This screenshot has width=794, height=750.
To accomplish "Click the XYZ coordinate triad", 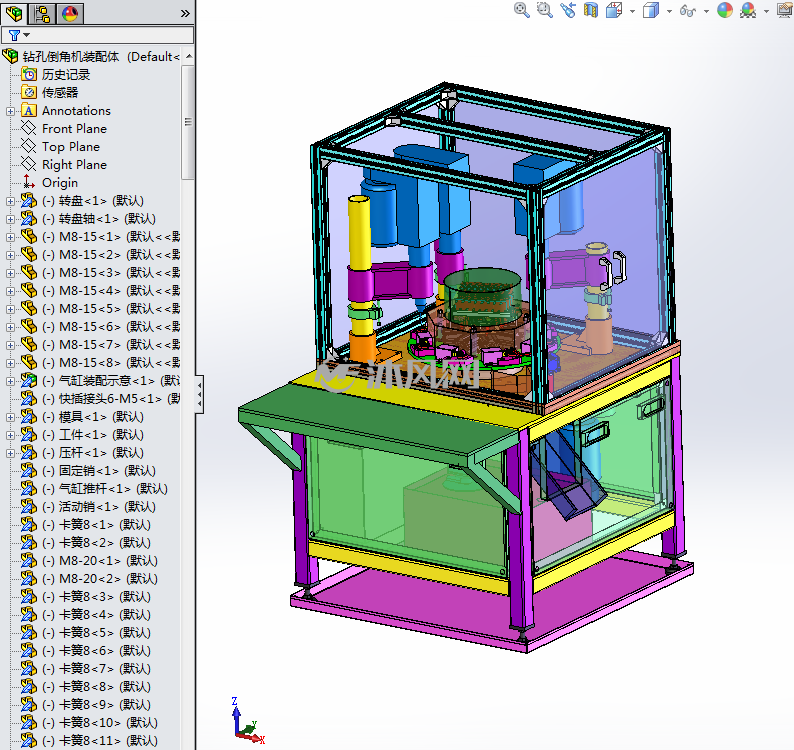I will coord(247,721).
